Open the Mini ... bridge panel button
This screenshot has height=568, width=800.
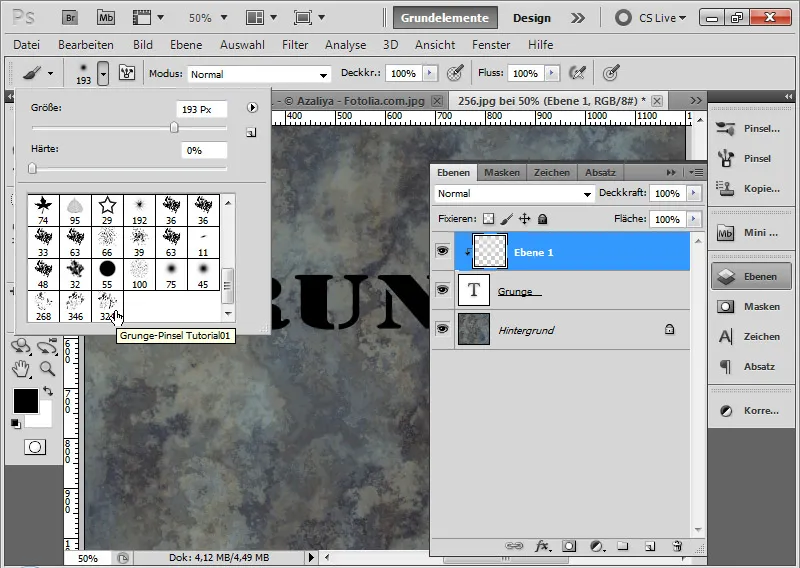point(751,233)
